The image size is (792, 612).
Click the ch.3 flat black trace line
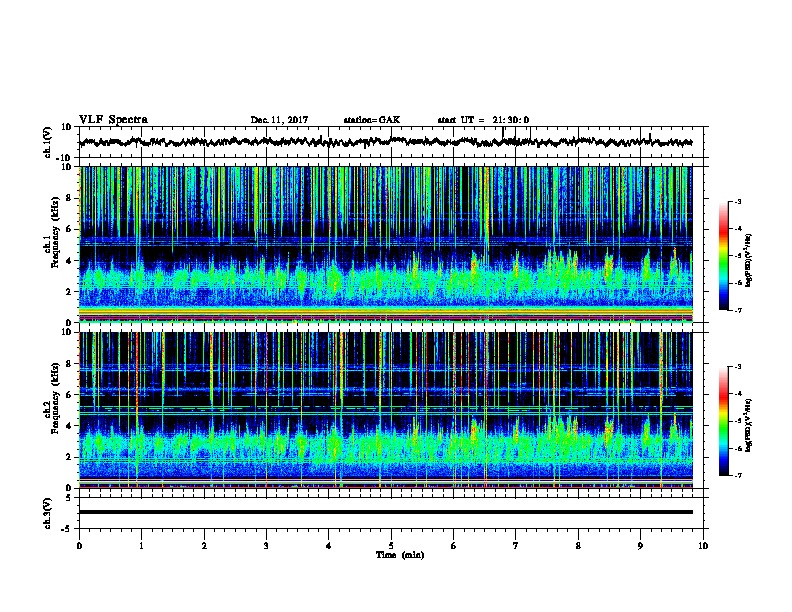pyautogui.click(x=386, y=512)
